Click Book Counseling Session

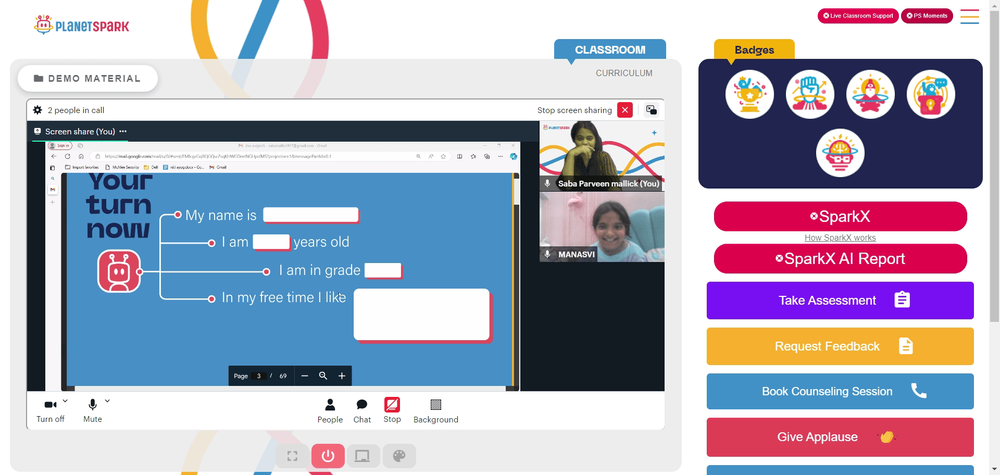click(x=840, y=391)
